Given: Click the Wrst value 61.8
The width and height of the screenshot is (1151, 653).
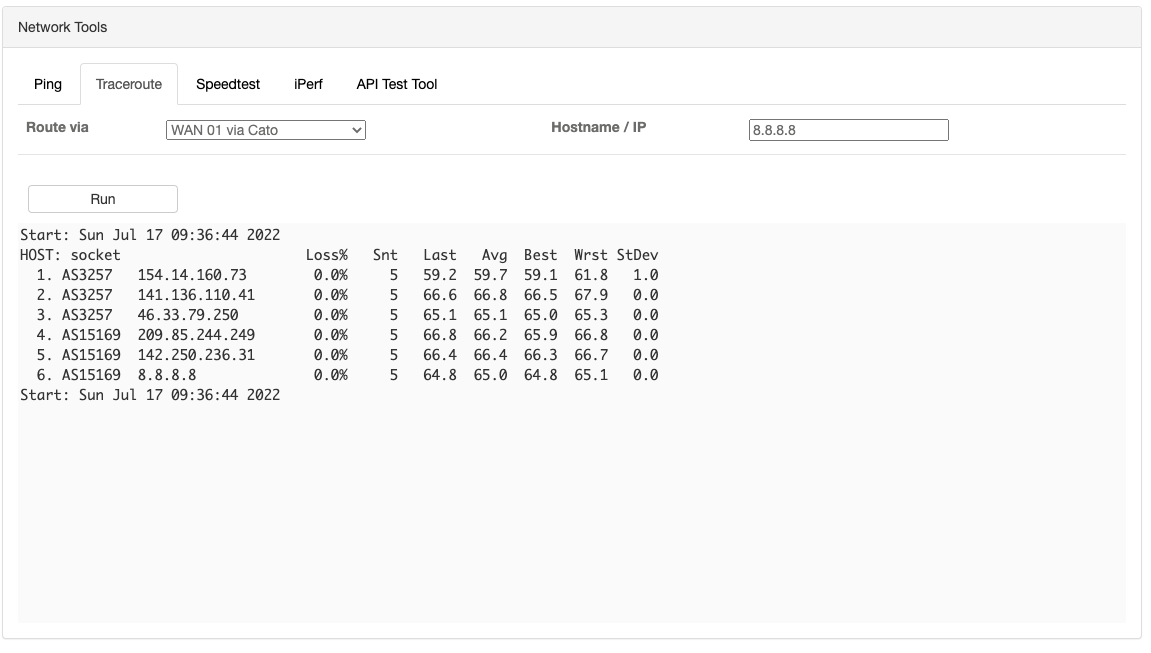Looking at the screenshot, I should (x=591, y=275).
